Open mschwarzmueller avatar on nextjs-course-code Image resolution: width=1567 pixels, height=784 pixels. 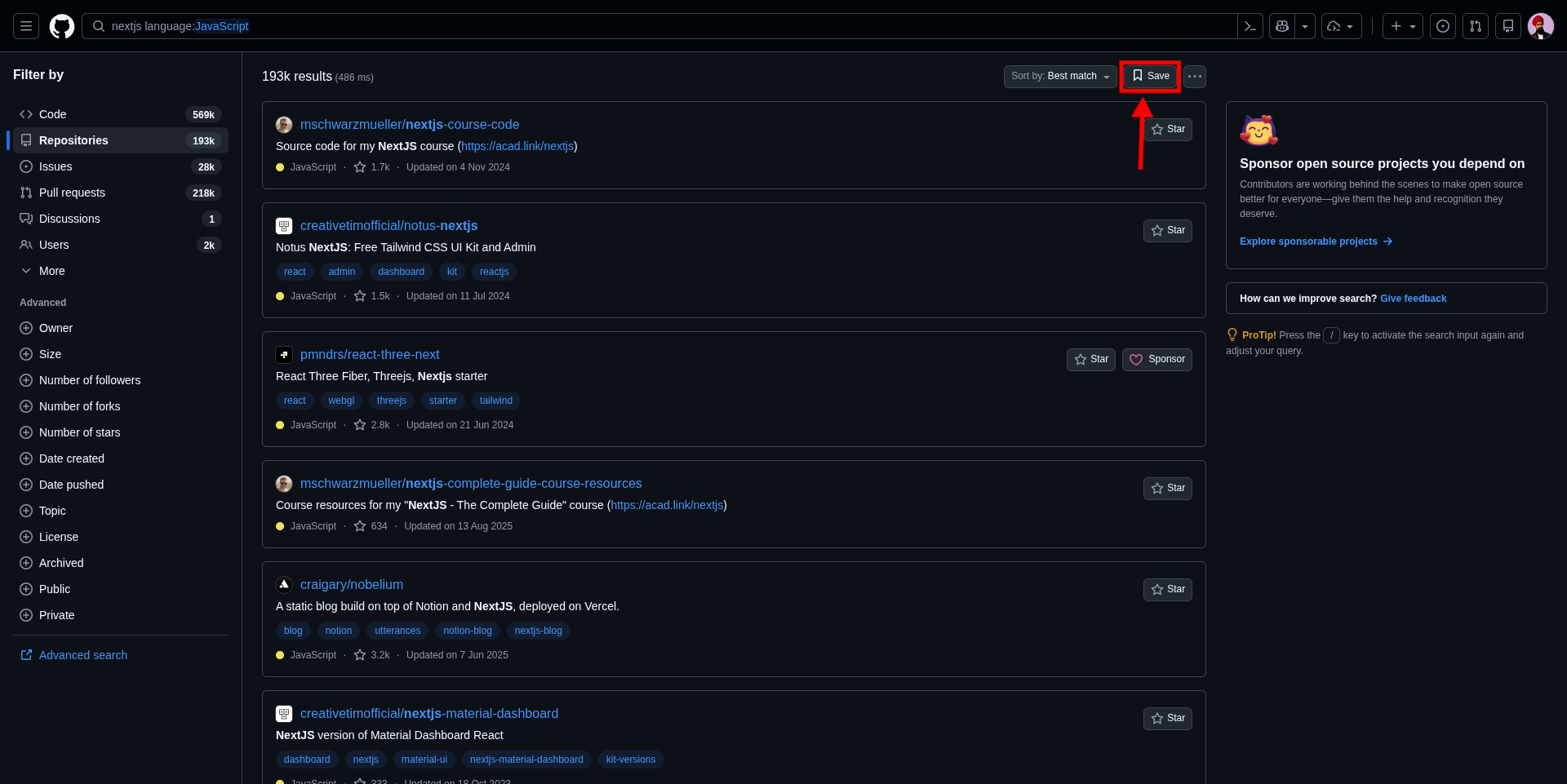click(284, 125)
